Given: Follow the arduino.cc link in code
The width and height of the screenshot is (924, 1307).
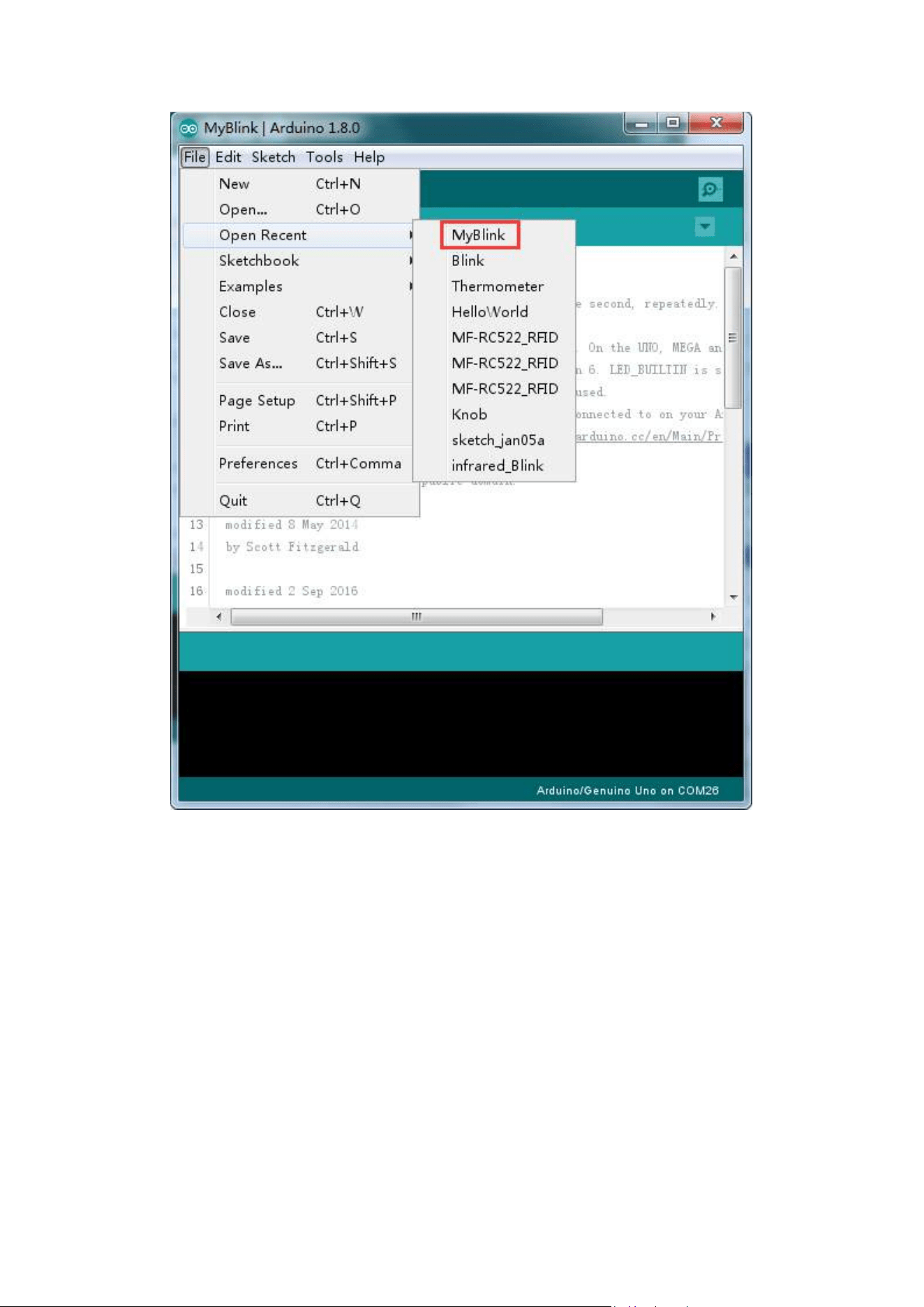Looking at the screenshot, I should [x=649, y=436].
